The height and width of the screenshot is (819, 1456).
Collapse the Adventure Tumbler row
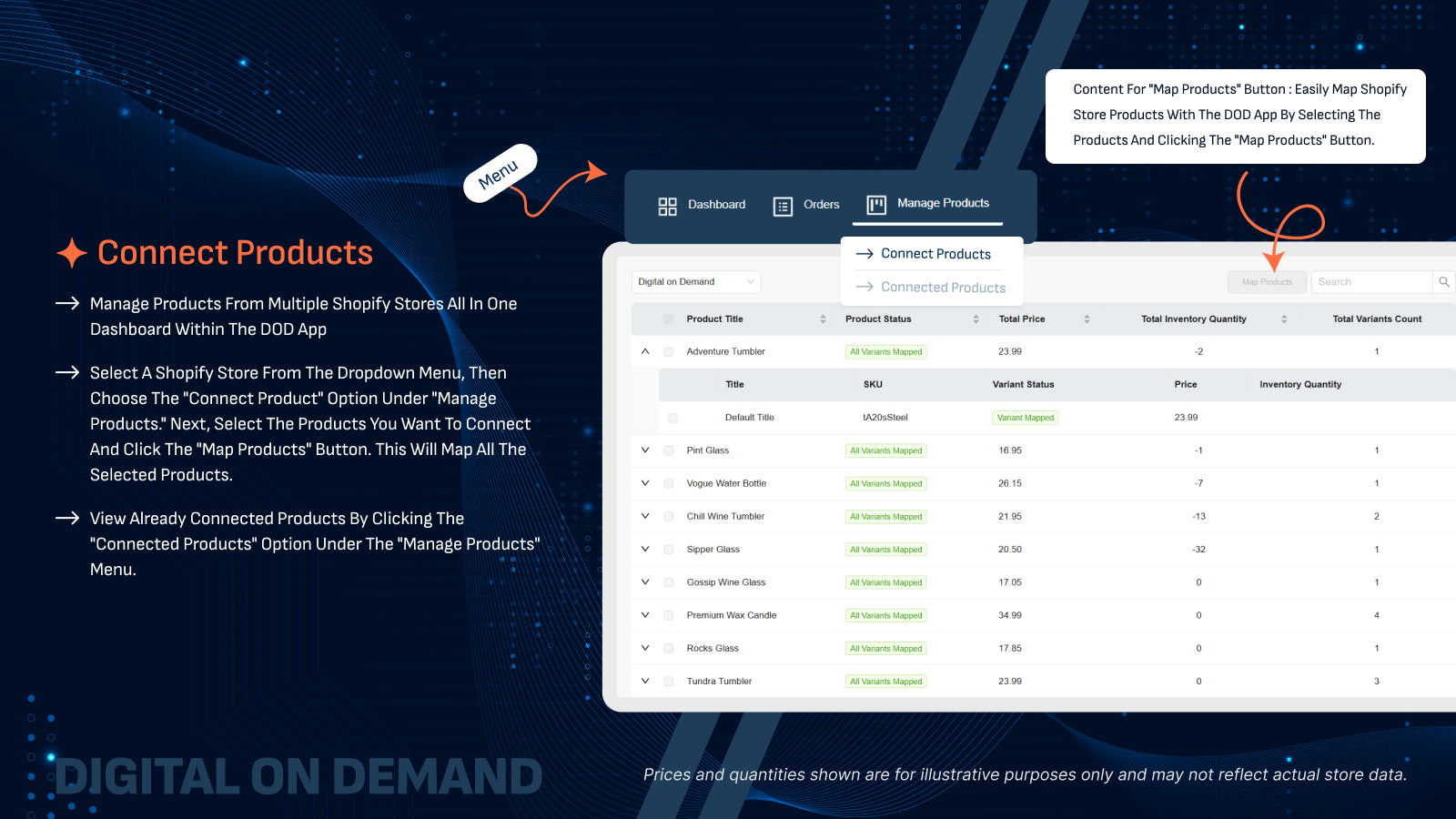coord(645,351)
